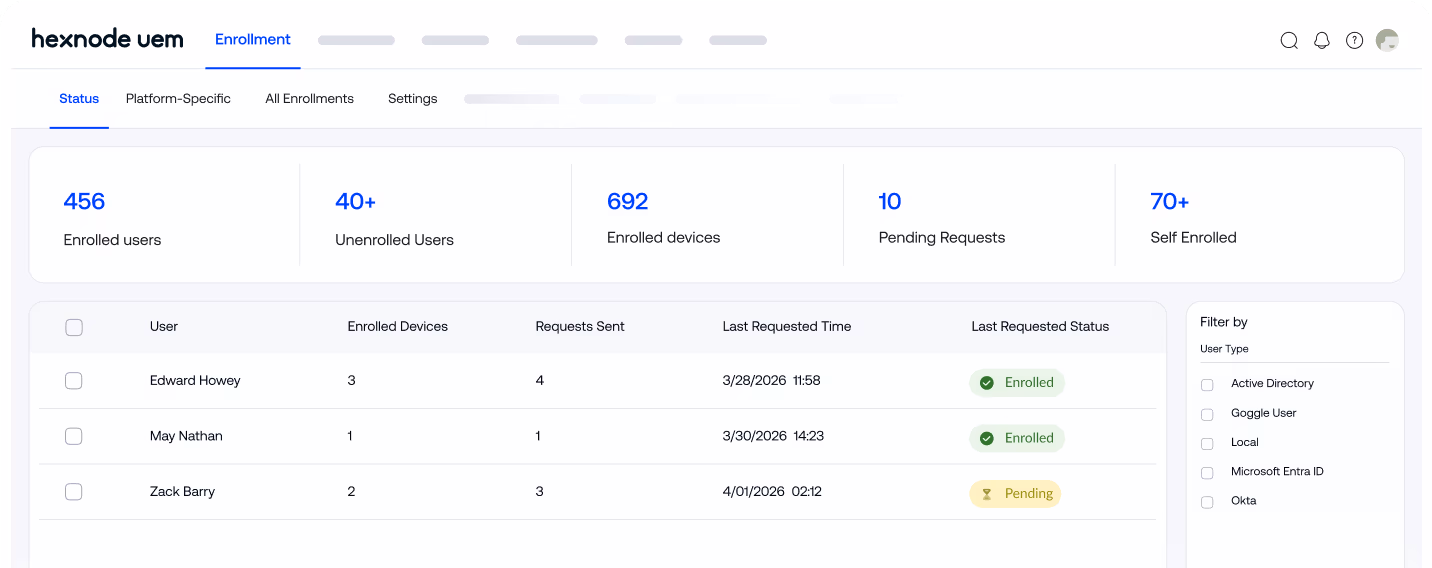The height and width of the screenshot is (568, 1432).
Task: Click the time 4/01/2026 02:12
Action: point(772,492)
